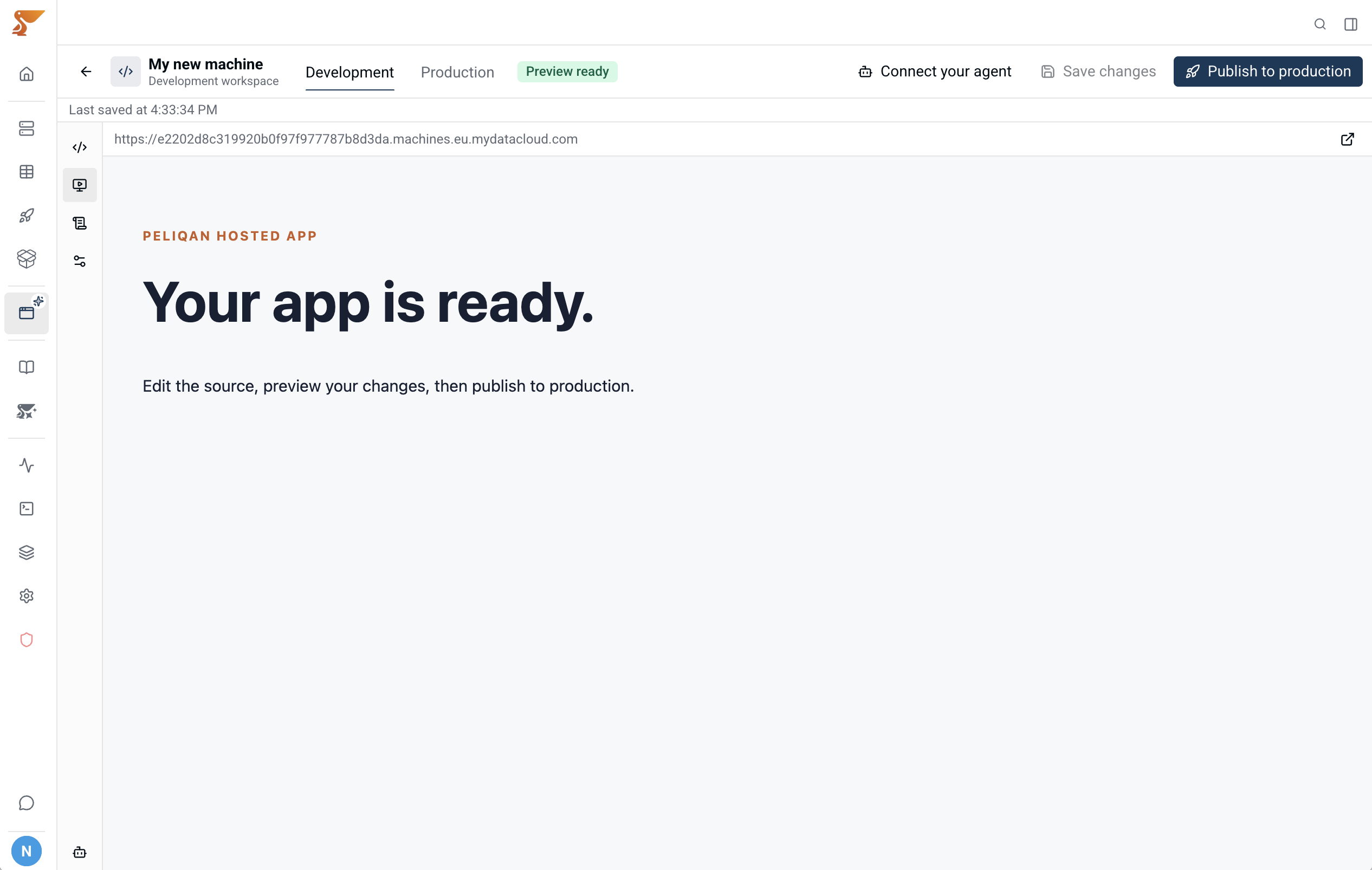Open the red shield icon in sidebar
The height and width of the screenshot is (870, 1372).
26,640
